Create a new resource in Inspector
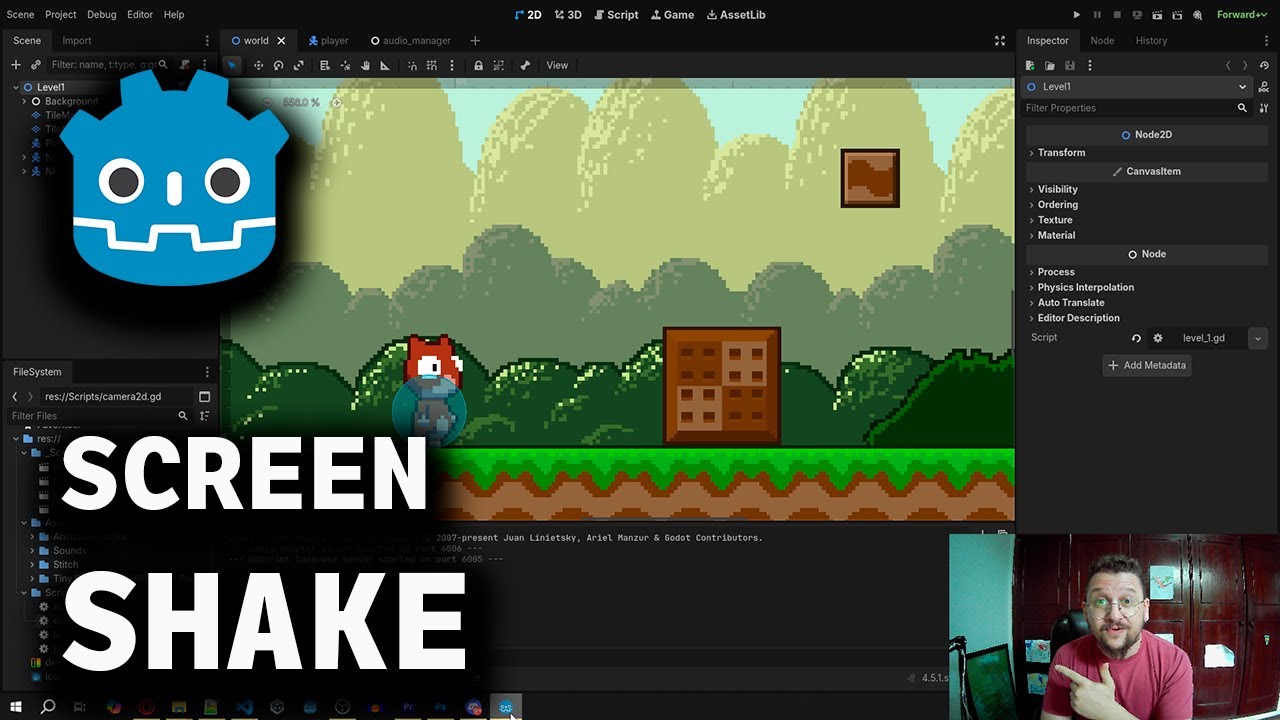Image resolution: width=1280 pixels, height=720 pixels. [1030, 65]
